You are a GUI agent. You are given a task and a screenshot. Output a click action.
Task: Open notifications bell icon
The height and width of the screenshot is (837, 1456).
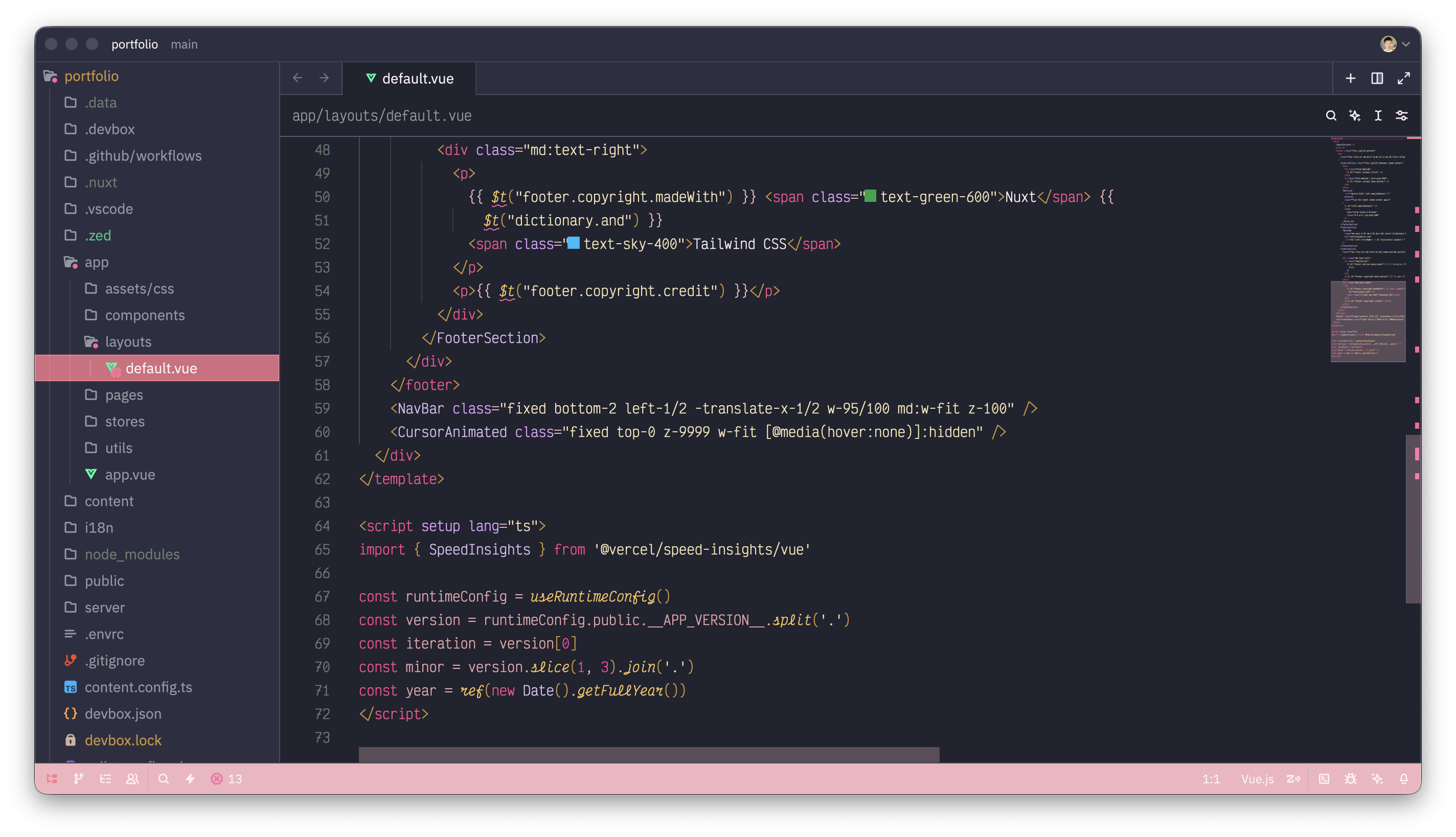[x=1404, y=778]
